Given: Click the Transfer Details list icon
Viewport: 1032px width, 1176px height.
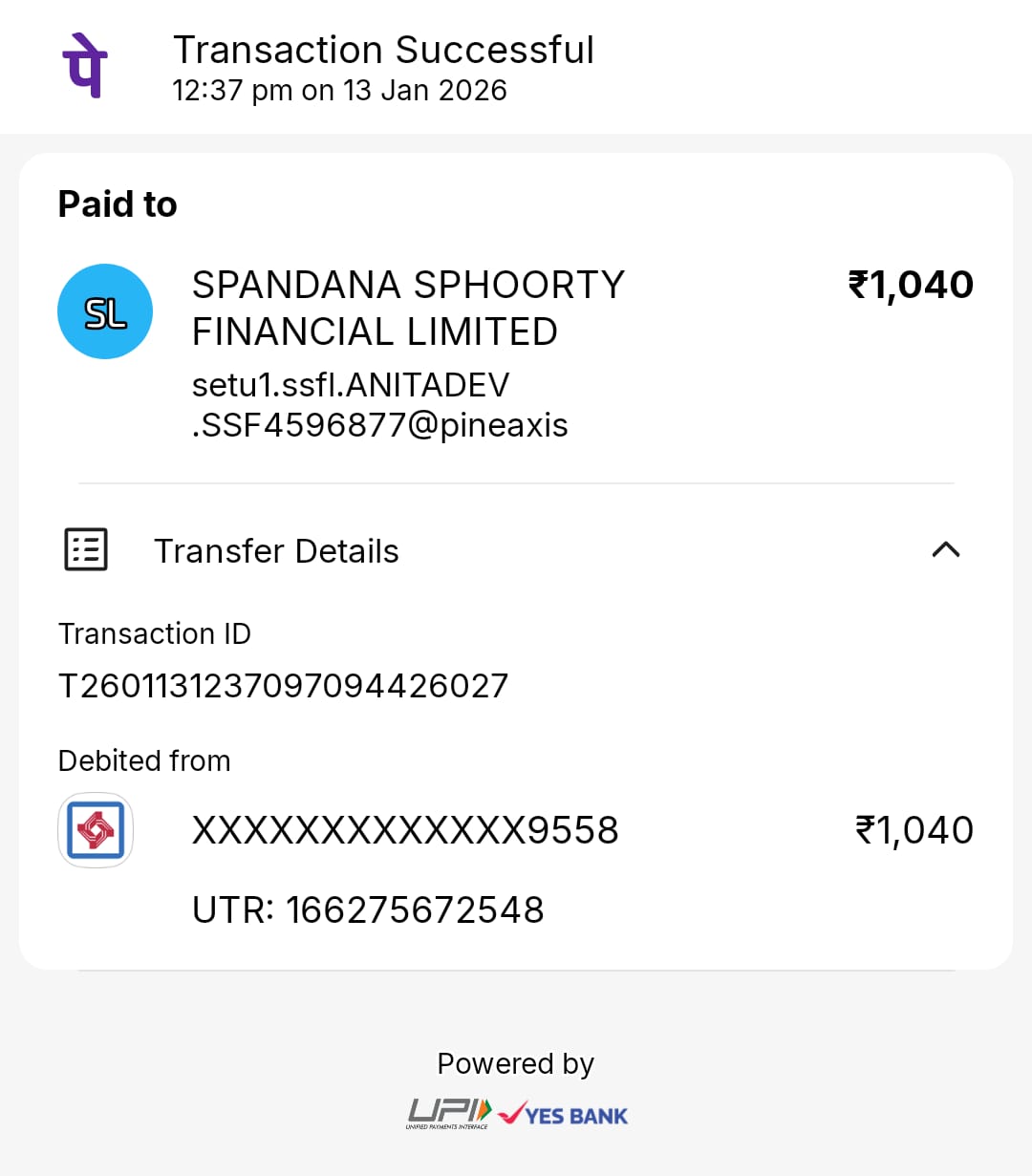Looking at the screenshot, I should [x=86, y=549].
